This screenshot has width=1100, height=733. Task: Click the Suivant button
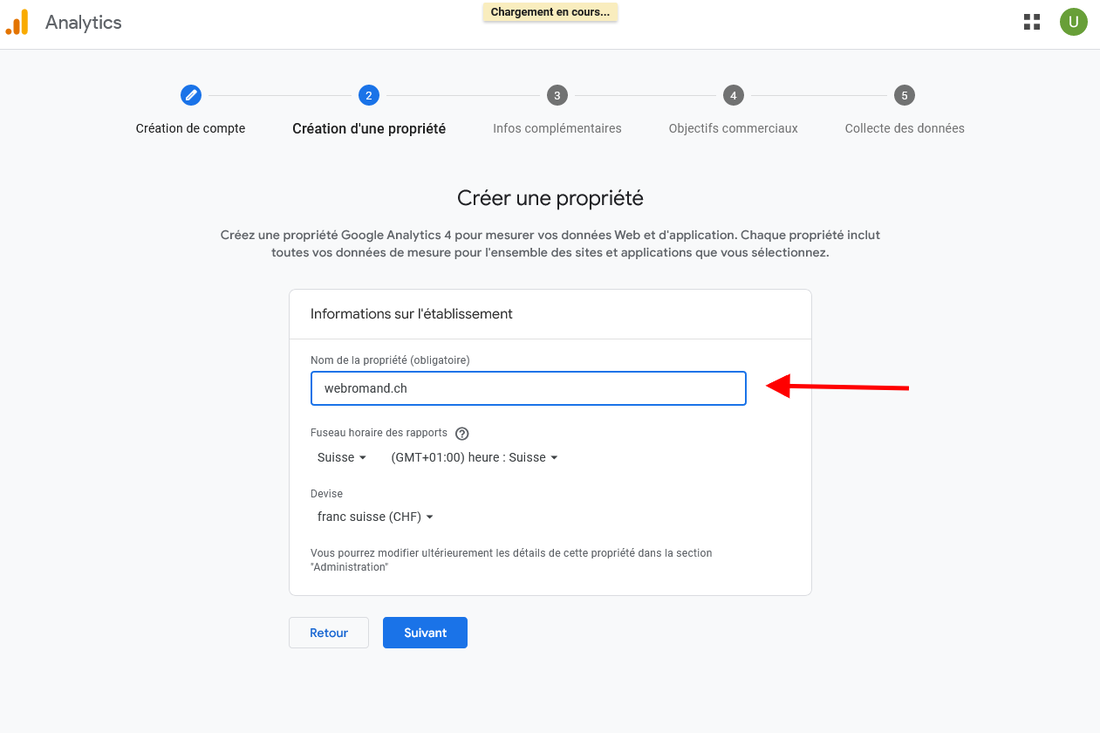point(425,633)
